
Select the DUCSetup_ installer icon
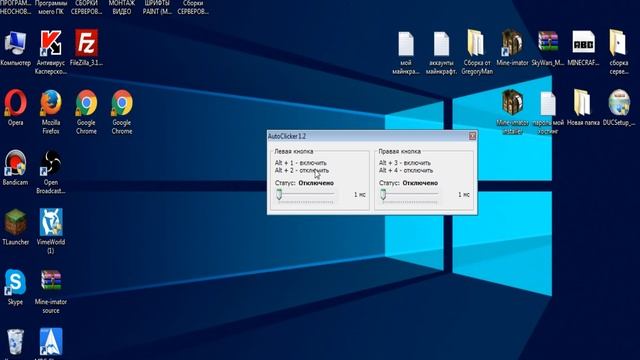[x=619, y=102]
